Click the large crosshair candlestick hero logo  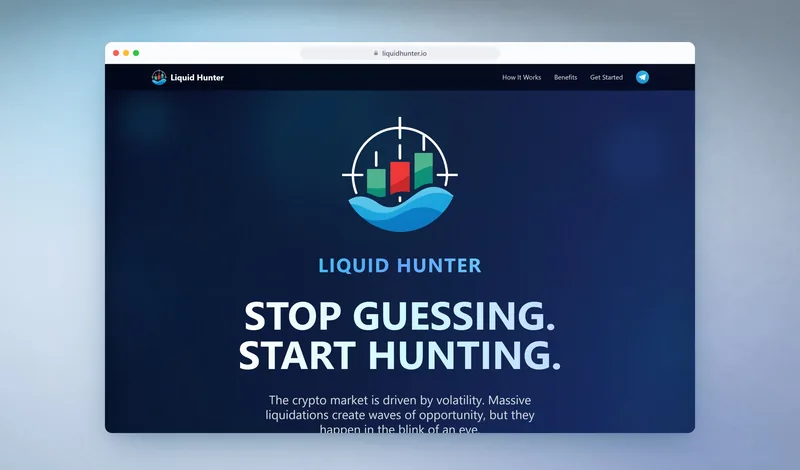click(399, 175)
